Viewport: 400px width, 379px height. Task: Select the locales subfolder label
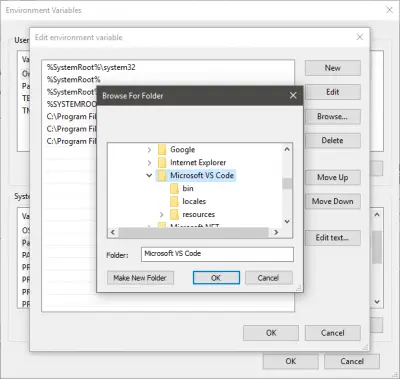coord(194,201)
